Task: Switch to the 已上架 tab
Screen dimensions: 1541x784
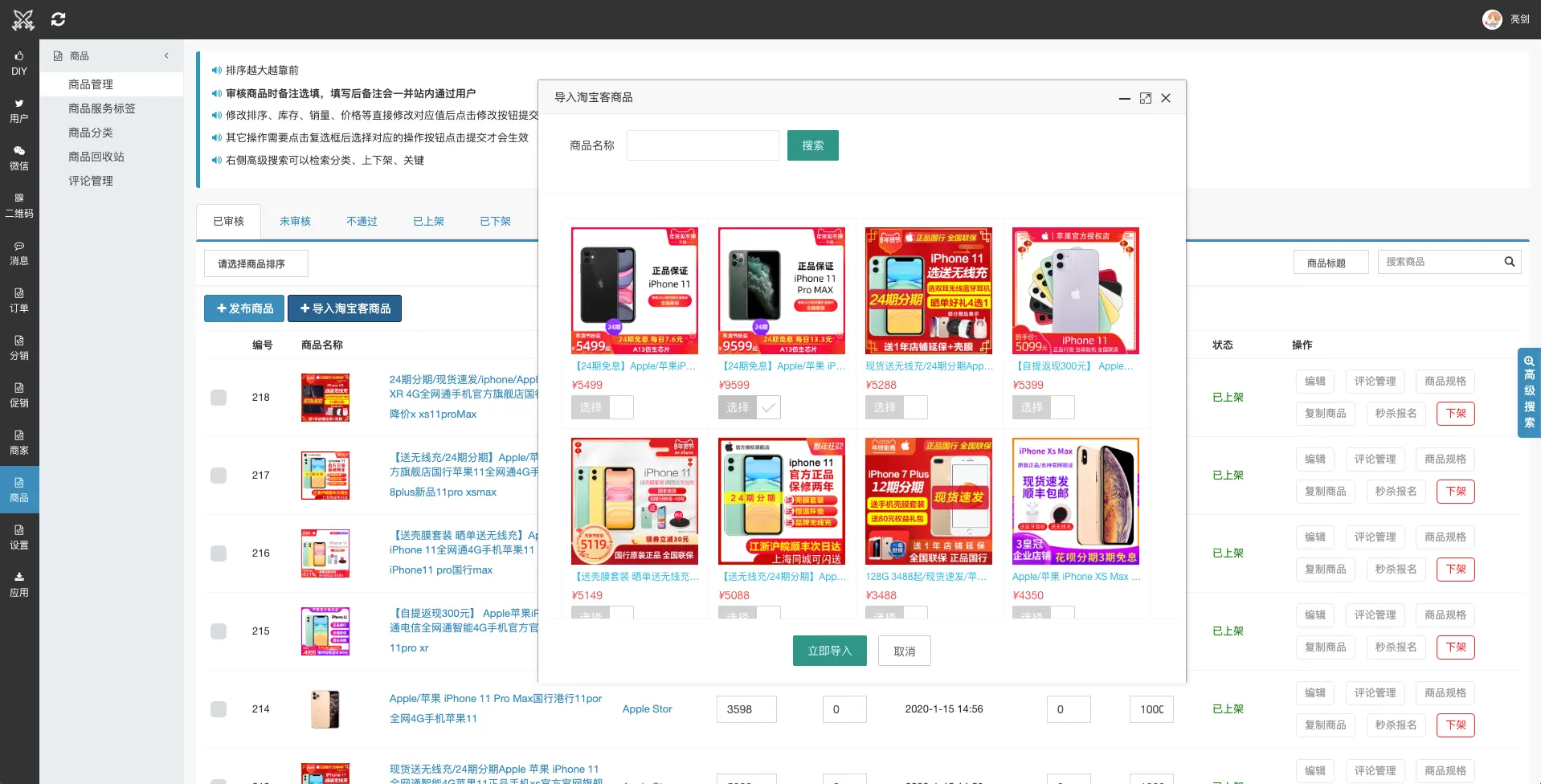Action: click(428, 222)
